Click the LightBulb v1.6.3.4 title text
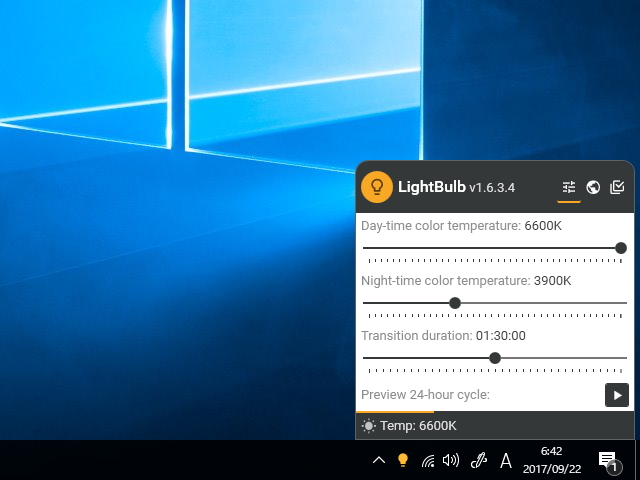 click(x=456, y=187)
